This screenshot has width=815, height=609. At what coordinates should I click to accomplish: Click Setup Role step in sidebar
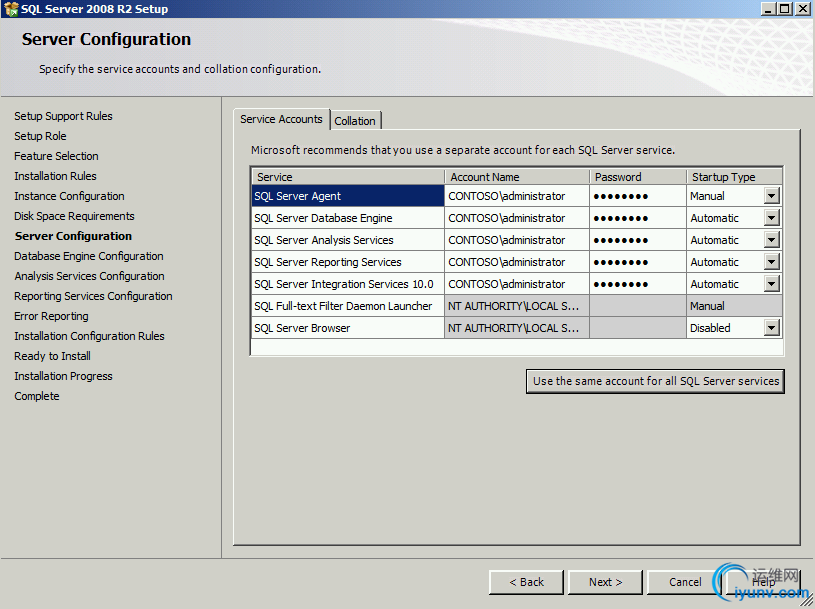tap(40, 136)
